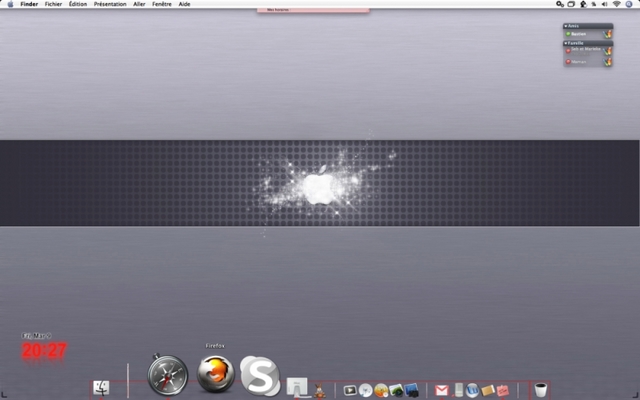Open the video player screen dock icon
This screenshot has width=640, height=400.
point(350,390)
